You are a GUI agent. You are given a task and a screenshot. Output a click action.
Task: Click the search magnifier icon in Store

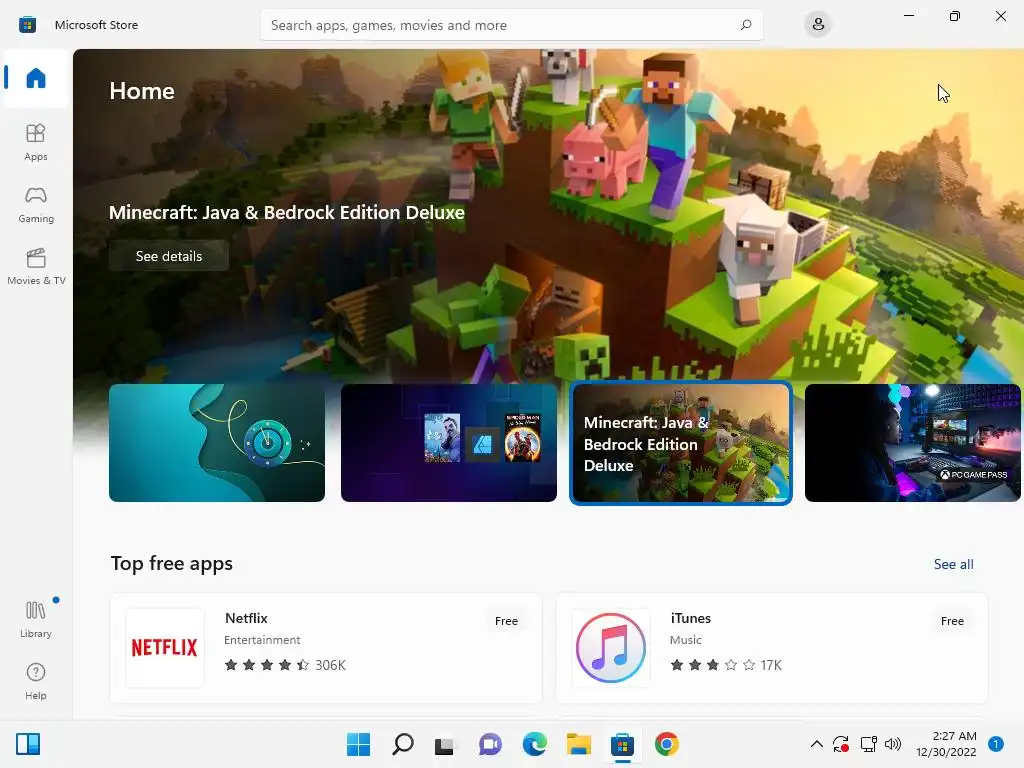[x=746, y=25]
